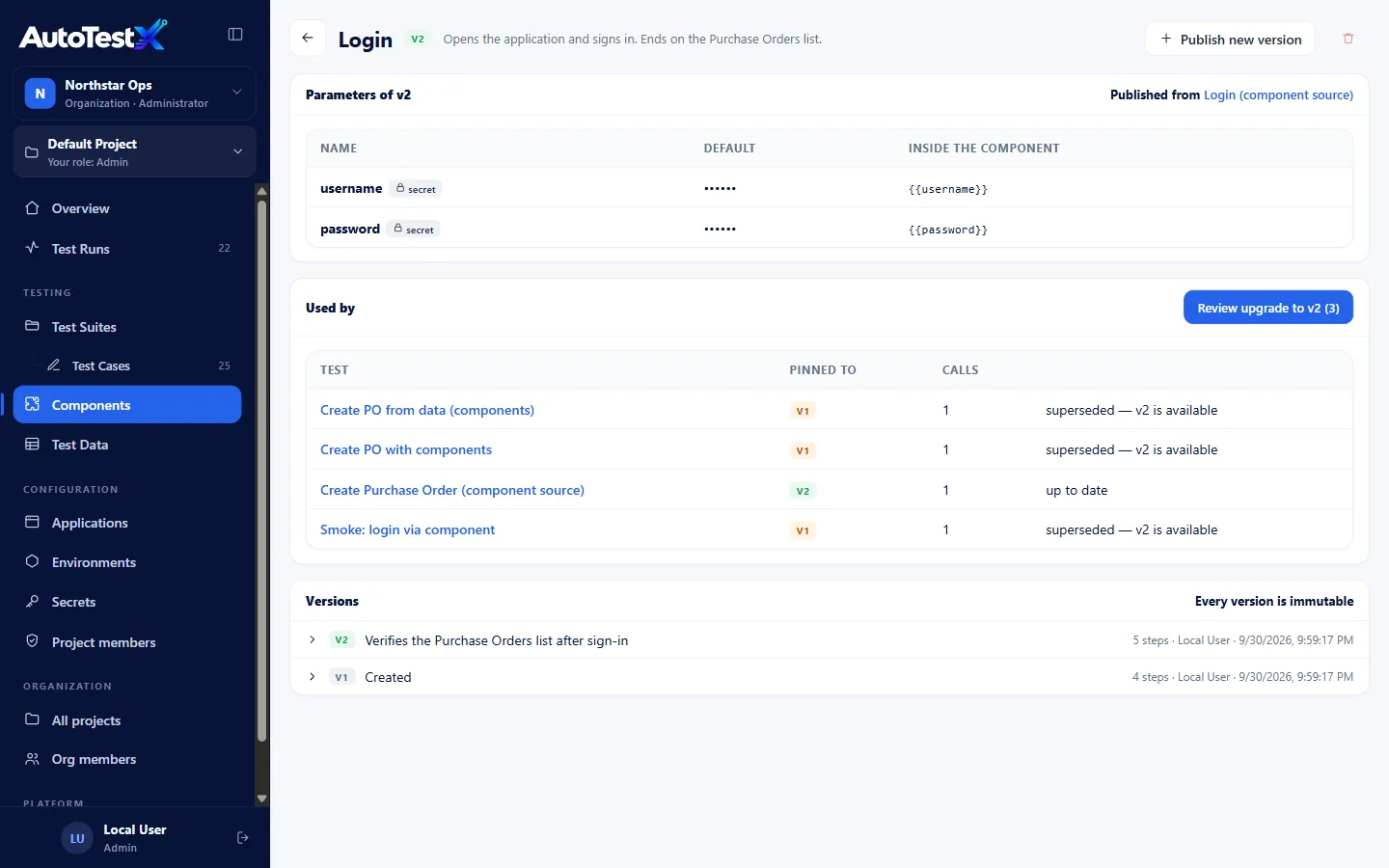The height and width of the screenshot is (868, 1389).
Task: Click the Applications window icon
Action: (32, 522)
